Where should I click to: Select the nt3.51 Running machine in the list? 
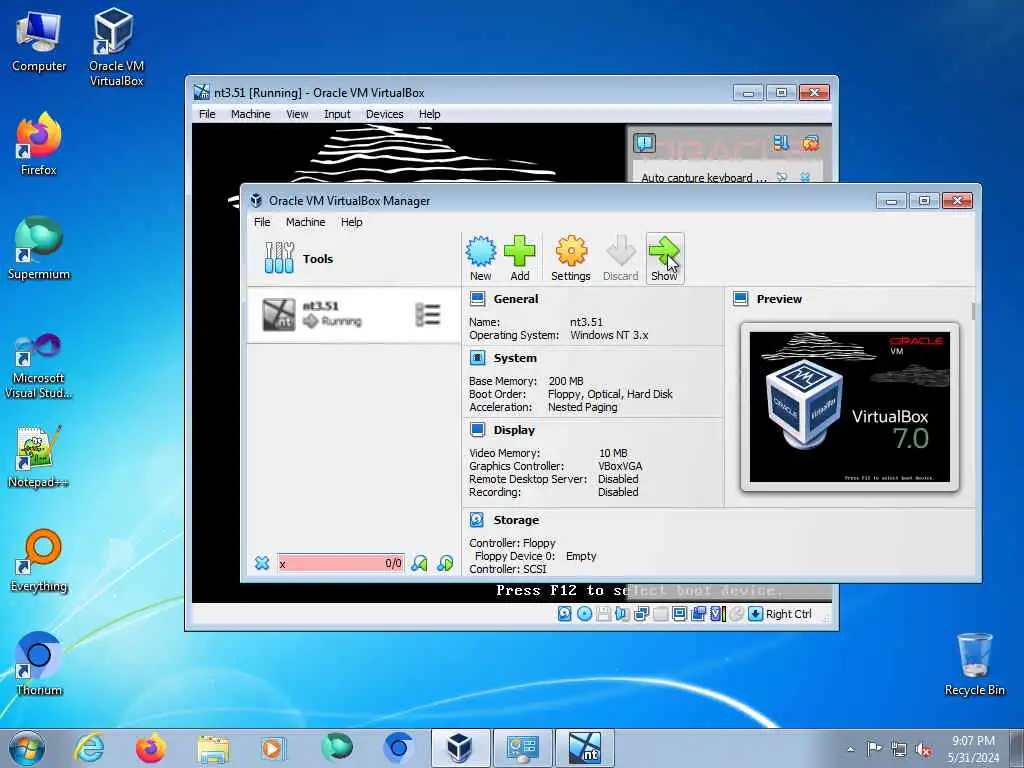353,315
